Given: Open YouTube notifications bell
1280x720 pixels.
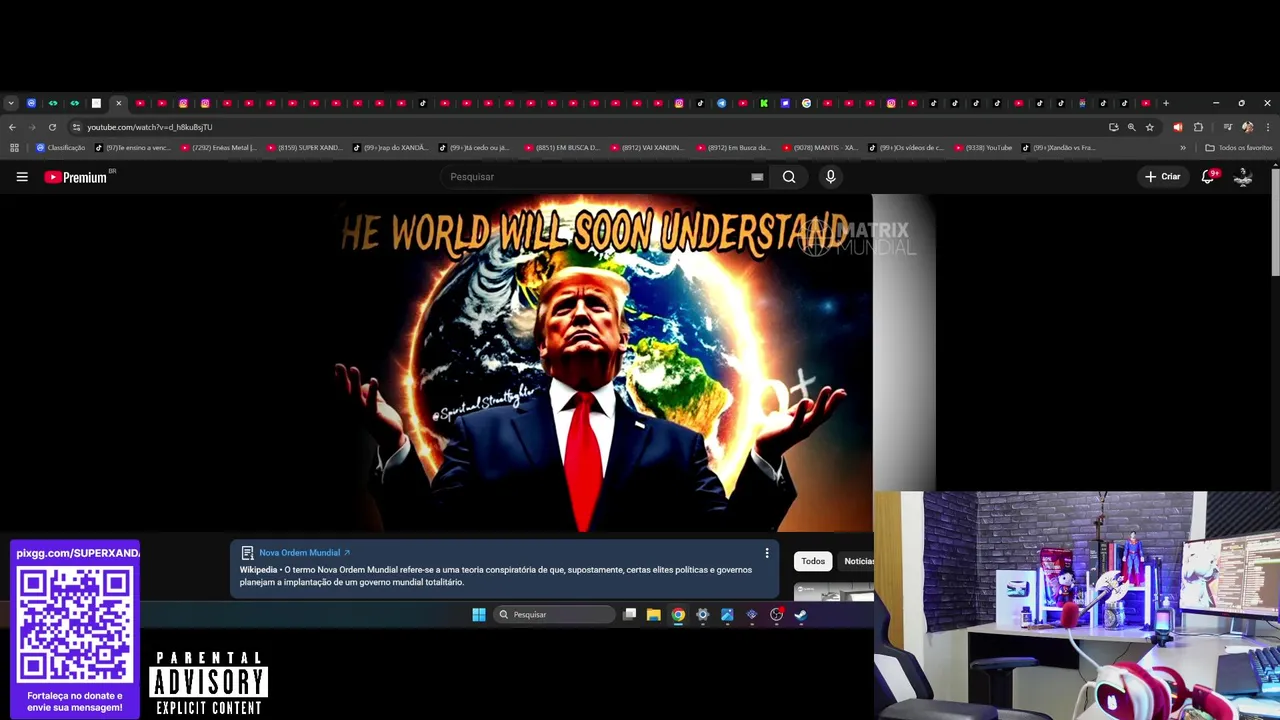Looking at the screenshot, I should (1208, 177).
